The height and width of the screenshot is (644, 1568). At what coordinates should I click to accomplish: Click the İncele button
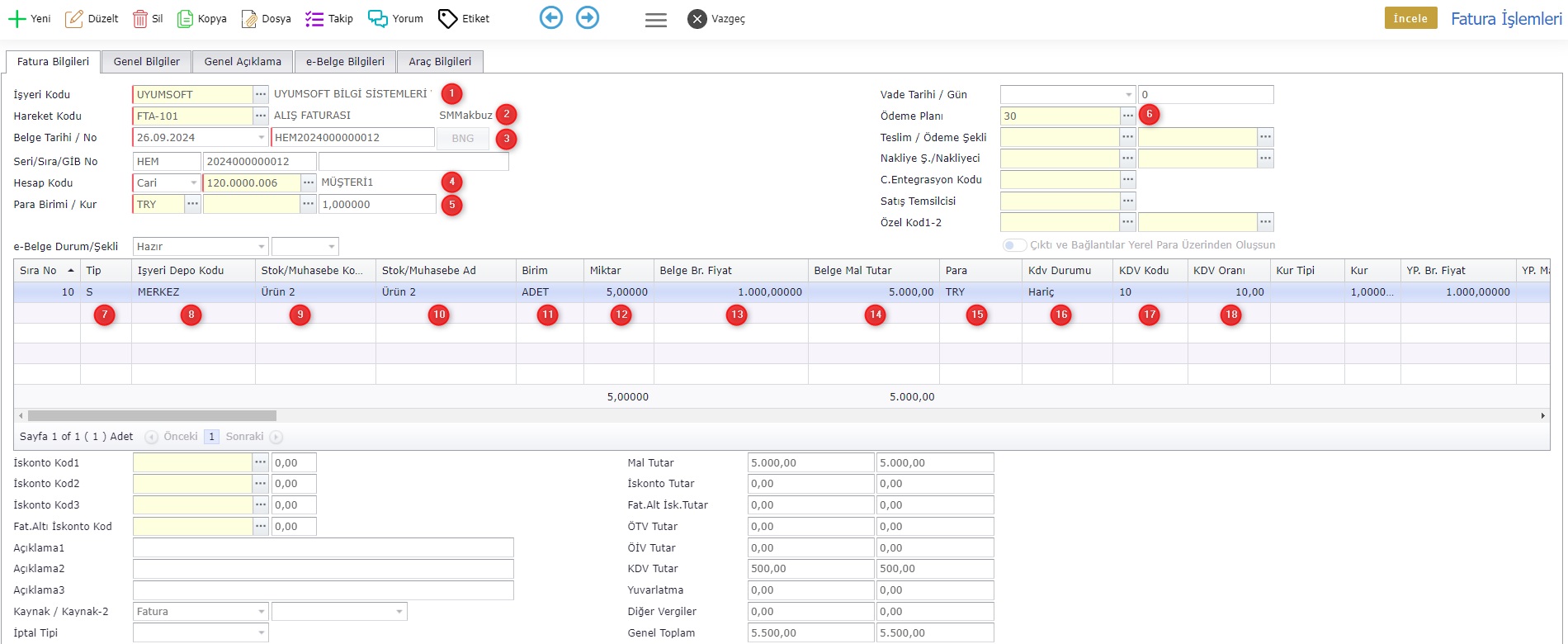tap(1410, 18)
